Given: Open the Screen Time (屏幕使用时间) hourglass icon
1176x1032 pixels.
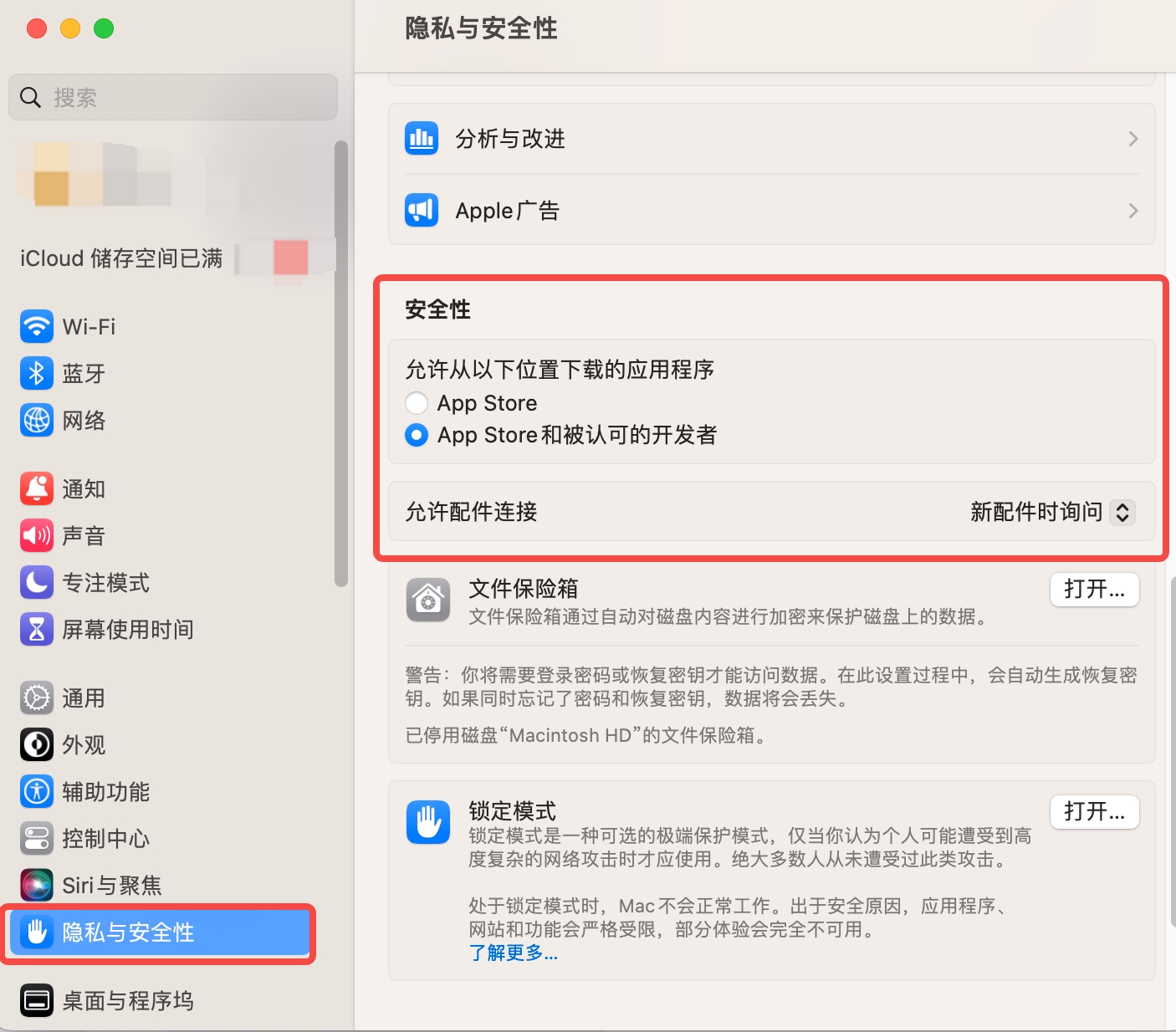Looking at the screenshot, I should pyautogui.click(x=37, y=629).
